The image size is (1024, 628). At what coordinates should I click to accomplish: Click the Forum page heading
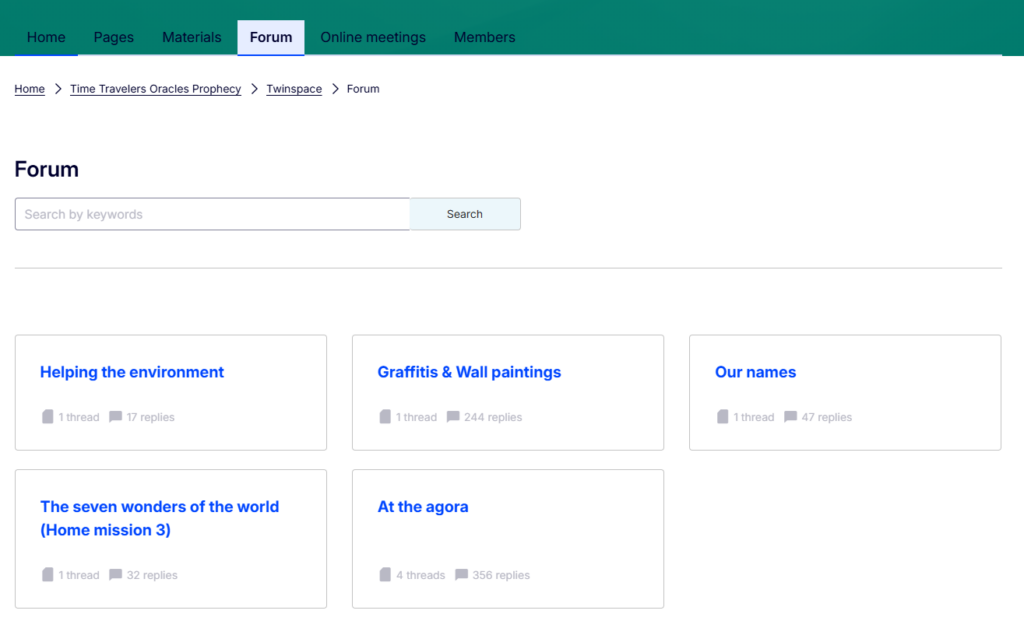(x=46, y=169)
